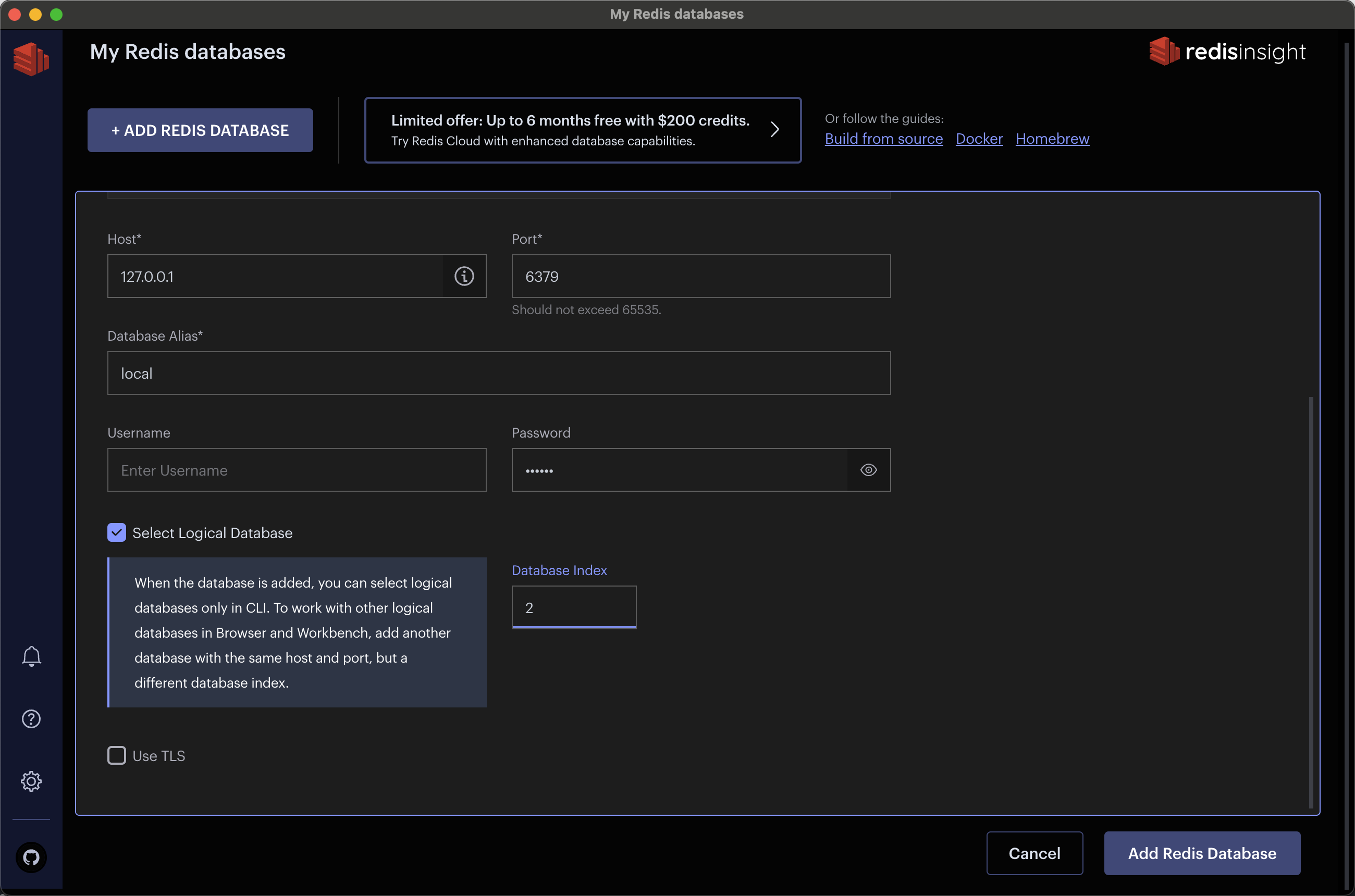
Task: Click the Limited offer Redis Cloud banner text
Action: tap(570, 130)
